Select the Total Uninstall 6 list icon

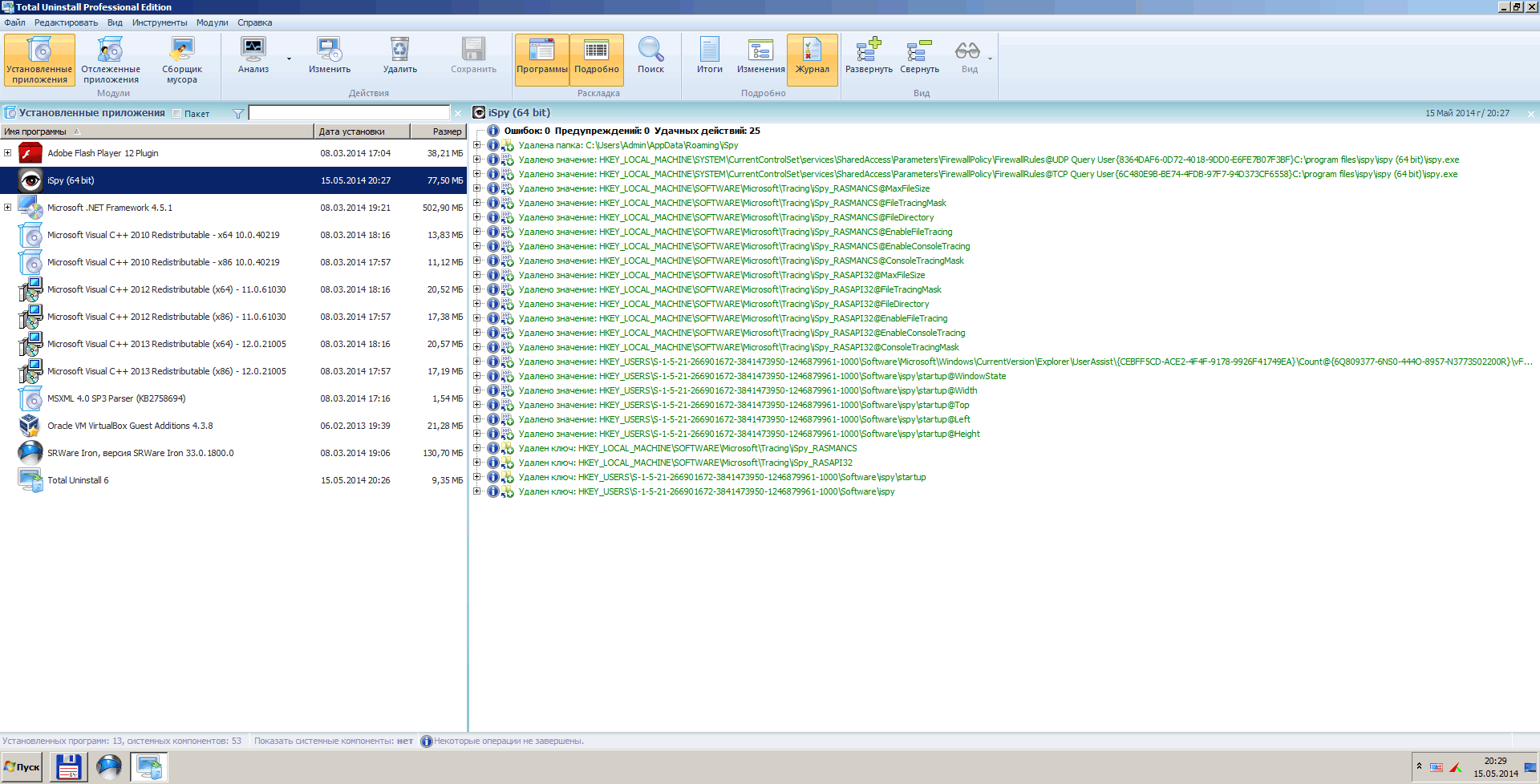click(30, 480)
